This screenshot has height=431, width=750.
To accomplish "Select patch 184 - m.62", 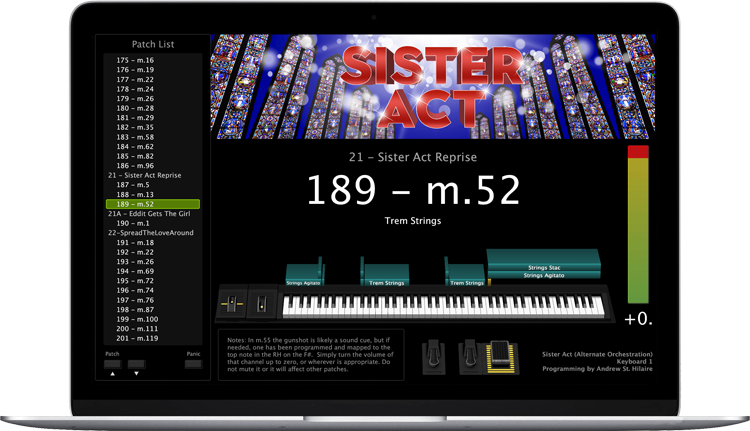I will pos(135,146).
